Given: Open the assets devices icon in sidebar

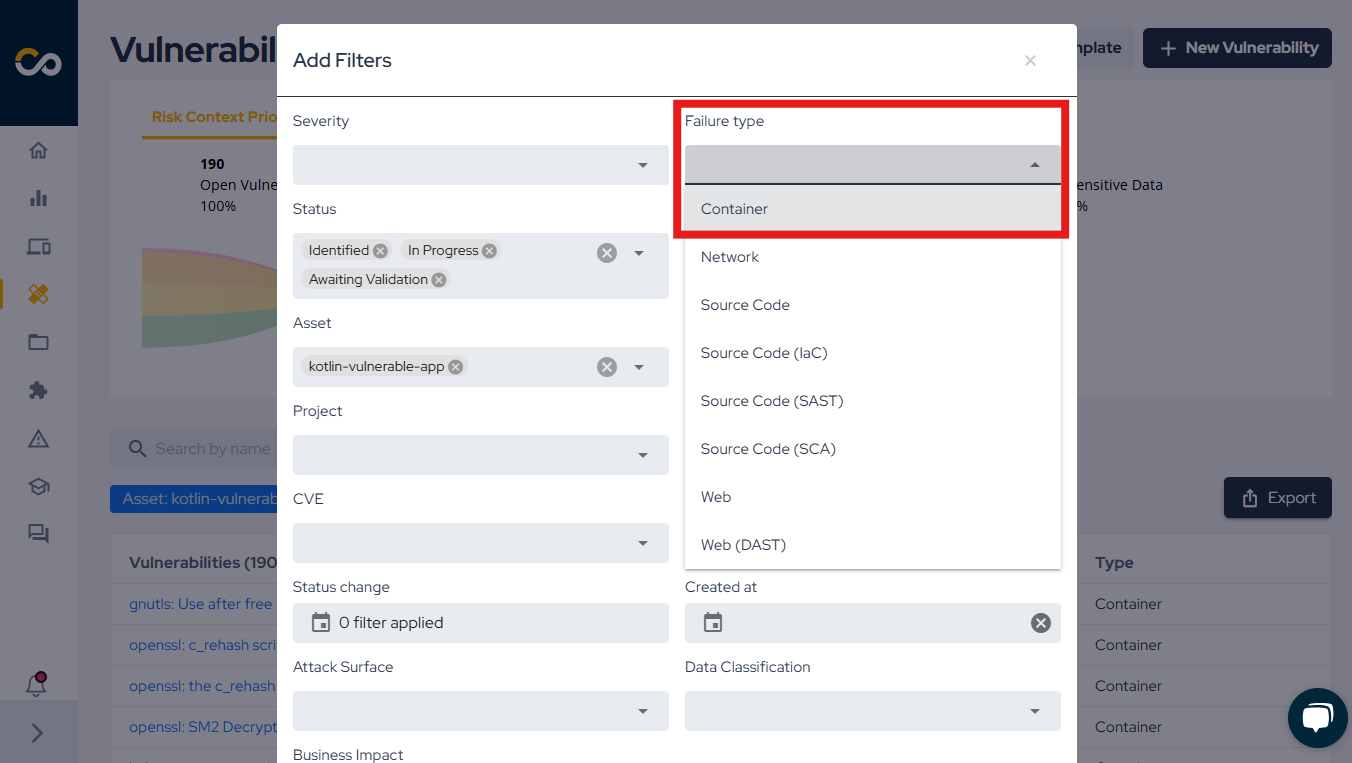Looking at the screenshot, I should pos(38,246).
